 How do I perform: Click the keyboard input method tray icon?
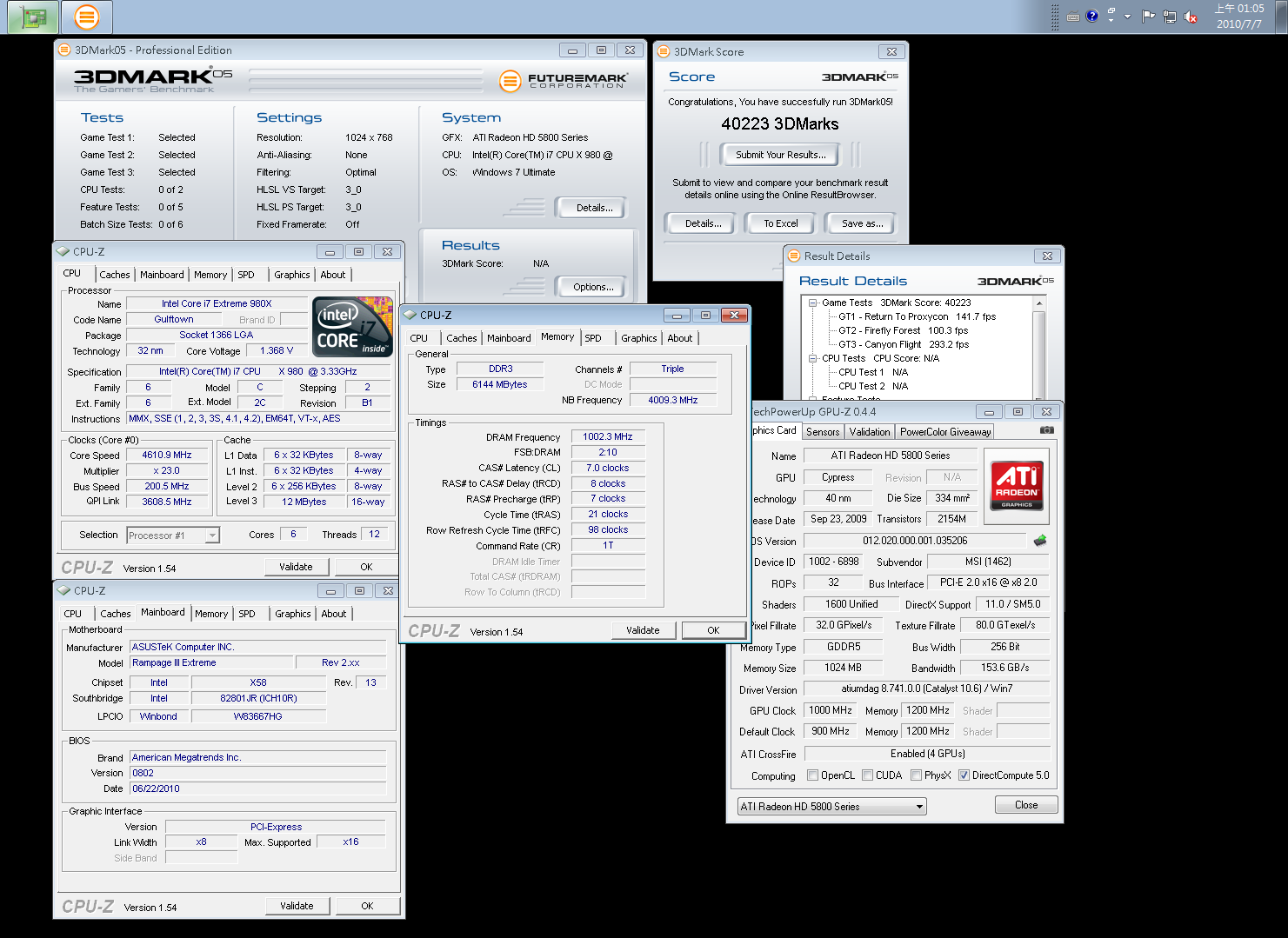(1073, 17)
